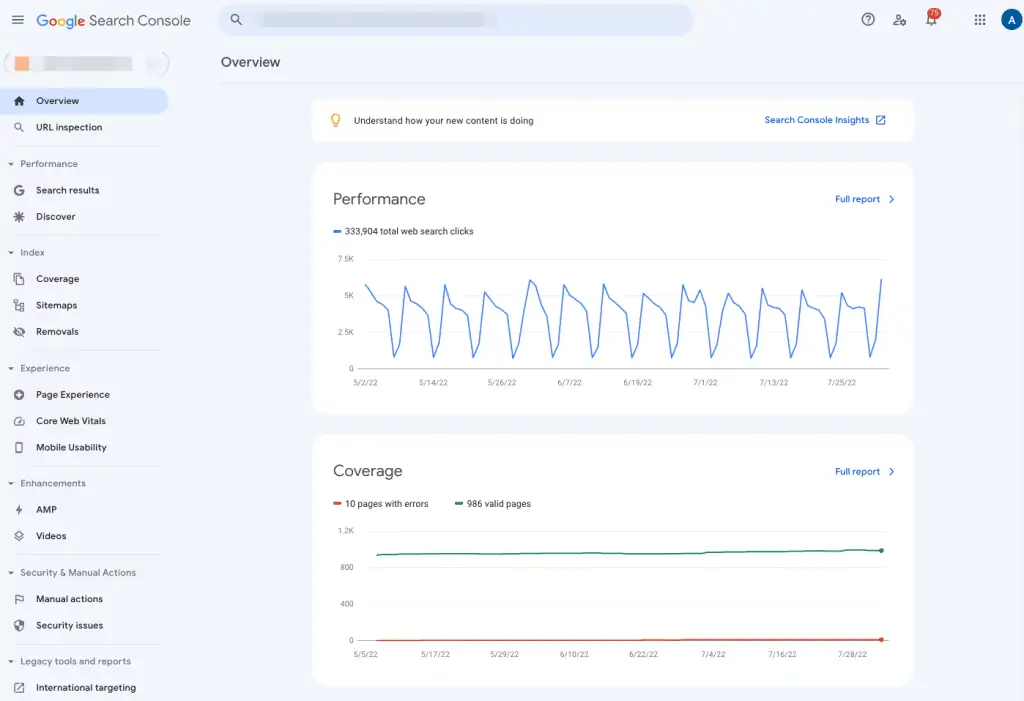
Task: Open the notifications bell
Action: coord(931,19)
